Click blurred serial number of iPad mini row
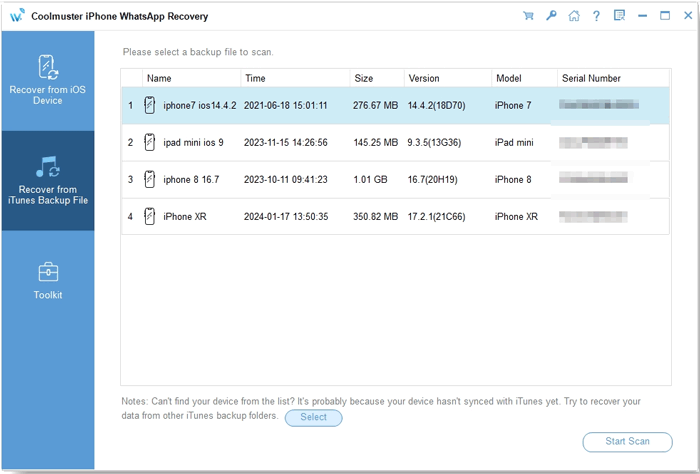This screenshot has width=700, height=474. tap(593, 142)
